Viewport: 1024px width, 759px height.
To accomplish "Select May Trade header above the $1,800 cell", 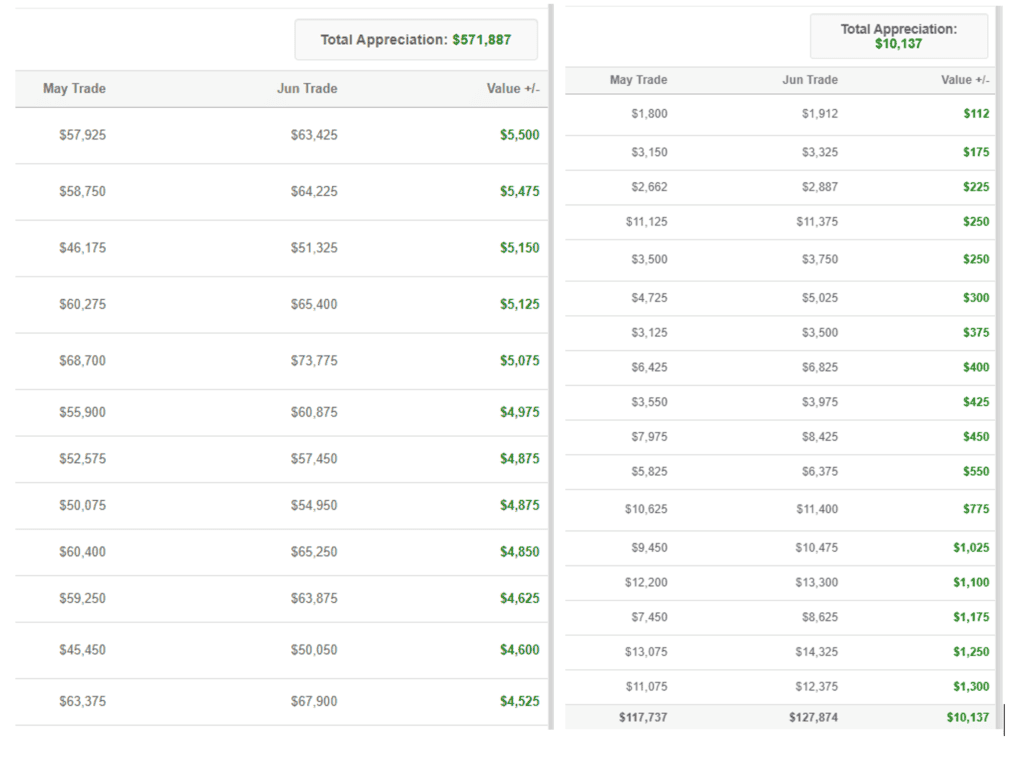I will pyautogui.click(x=638, y=80).
